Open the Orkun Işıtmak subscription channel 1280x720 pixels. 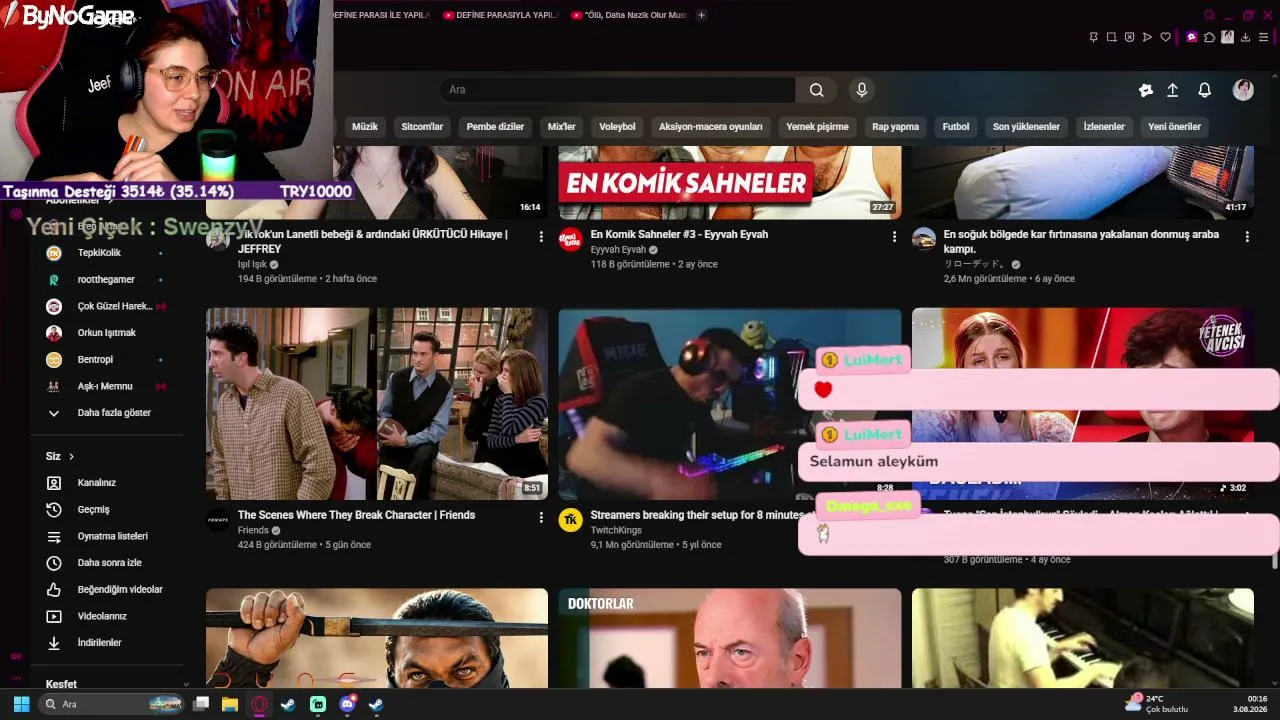pos(108,333)
